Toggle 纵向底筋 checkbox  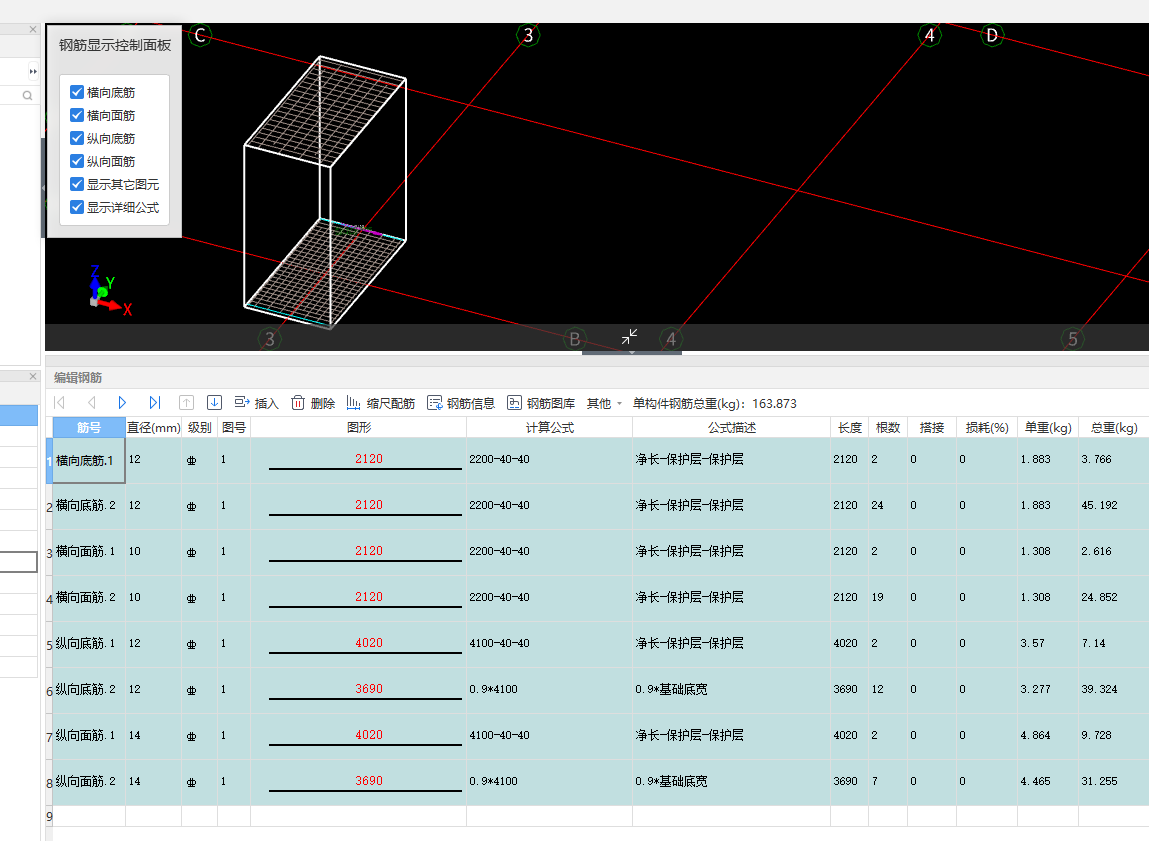point(77,138)
